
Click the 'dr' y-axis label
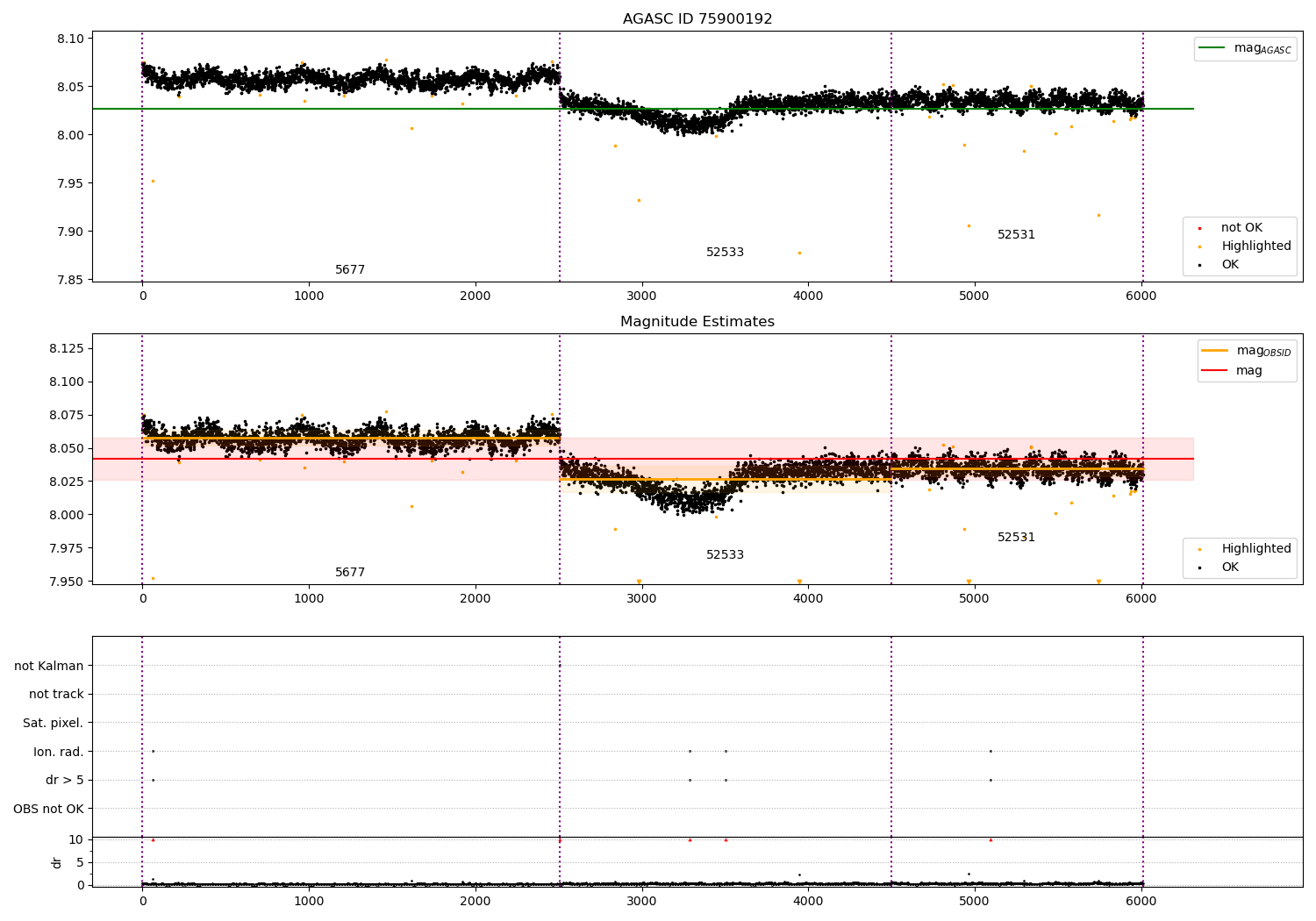point(57,862)
